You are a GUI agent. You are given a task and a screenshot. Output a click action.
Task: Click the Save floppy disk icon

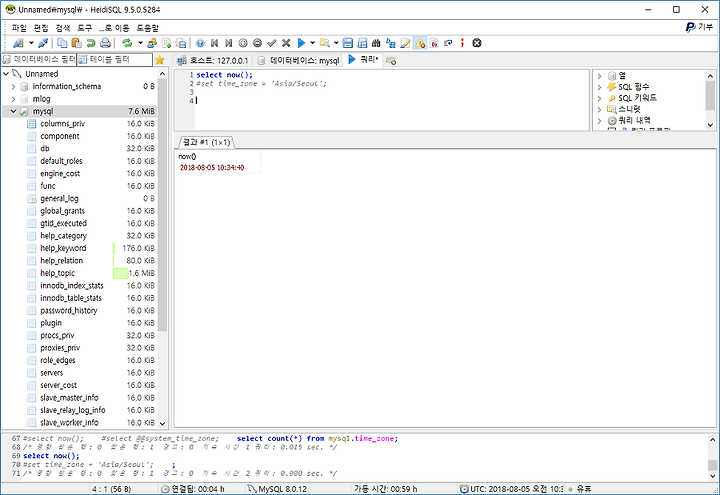[x=348, y=43]
